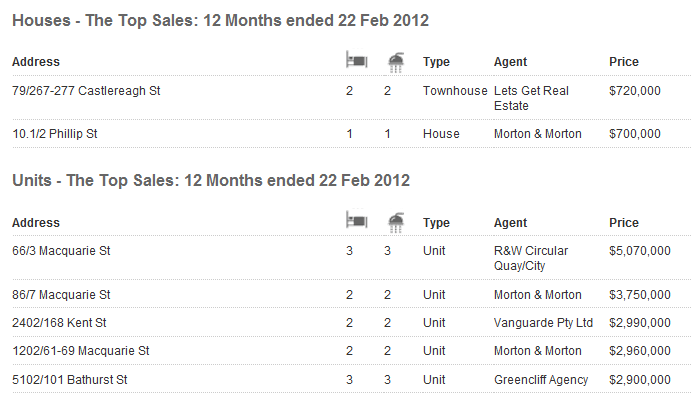Click the Address header in the Houses table
The height and width of the screenshot is (415, 696).
click(x=36, y=62)
